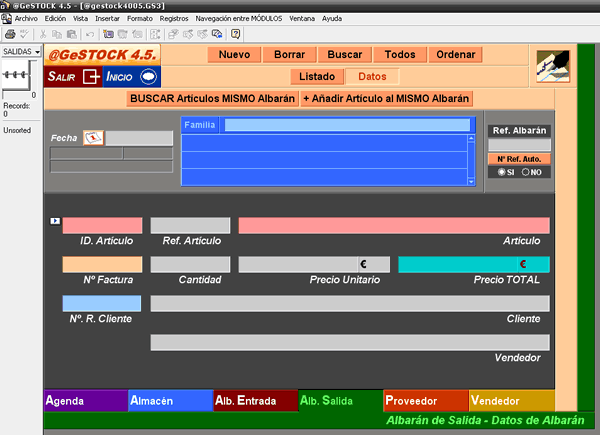
Task: Click the Fecha date input field
Action: (x=139, y=138)
